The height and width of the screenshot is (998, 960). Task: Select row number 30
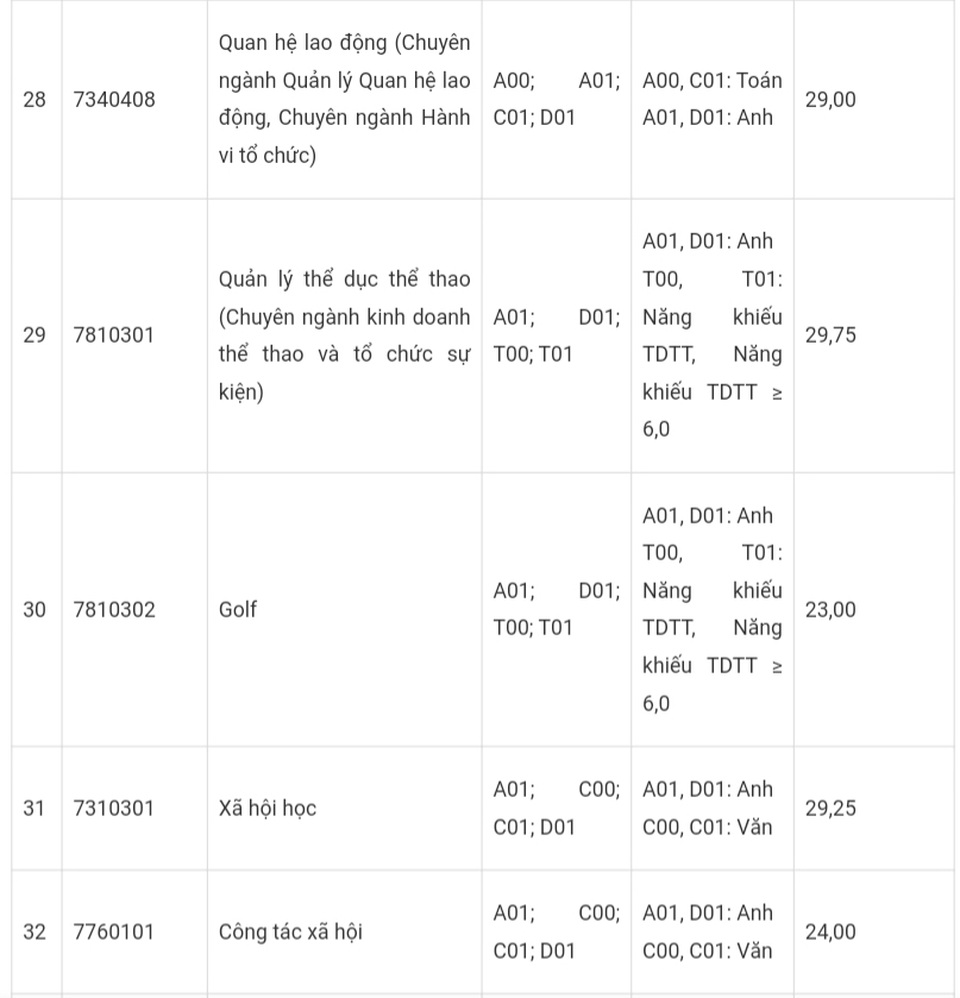click(34, 609)
